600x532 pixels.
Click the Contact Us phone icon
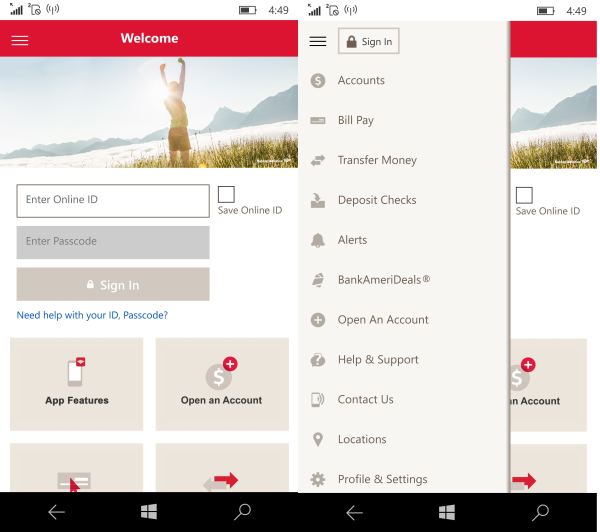click(318, 400)
